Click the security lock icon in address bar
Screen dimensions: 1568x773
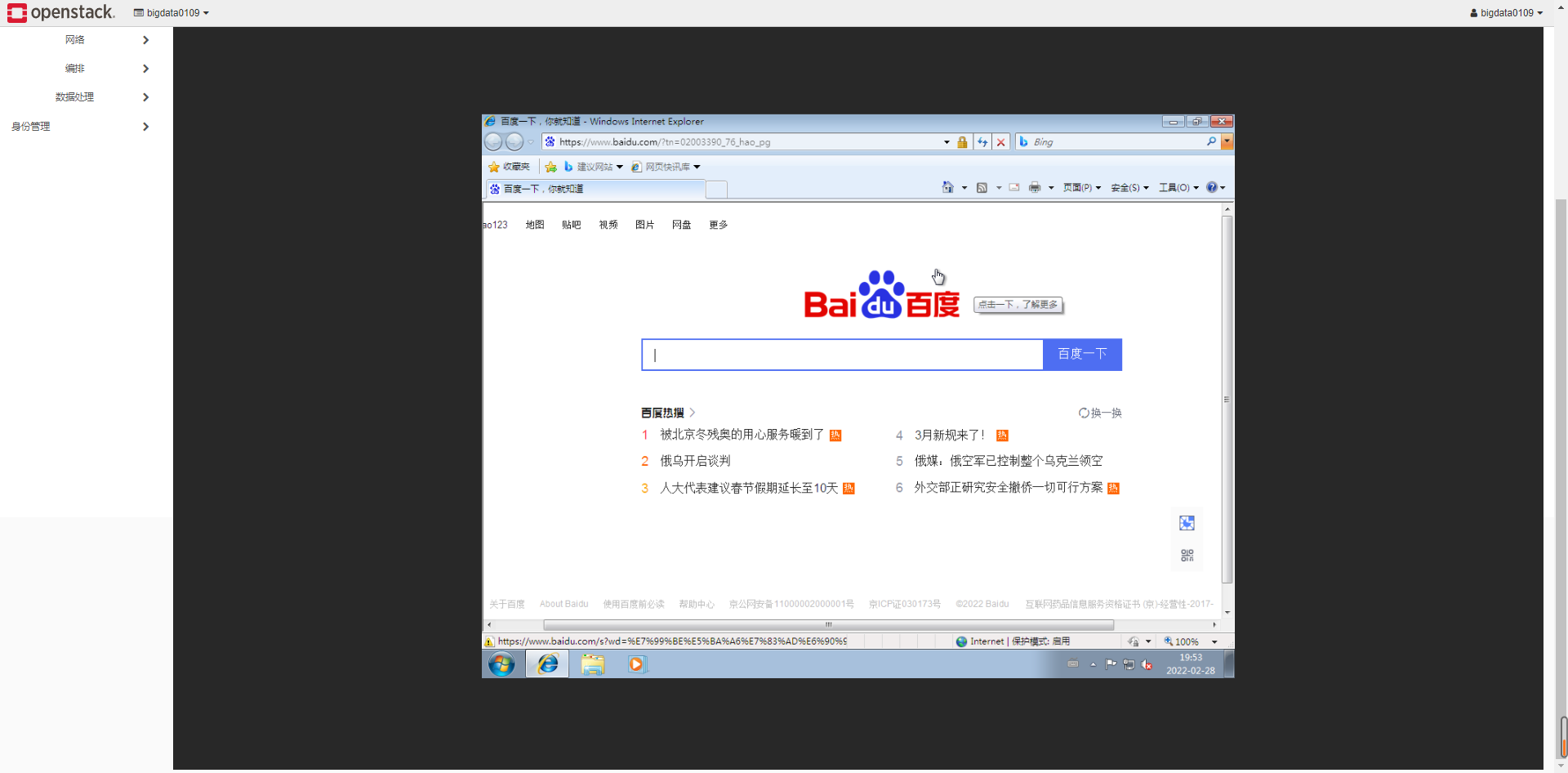tap(962, 142)
